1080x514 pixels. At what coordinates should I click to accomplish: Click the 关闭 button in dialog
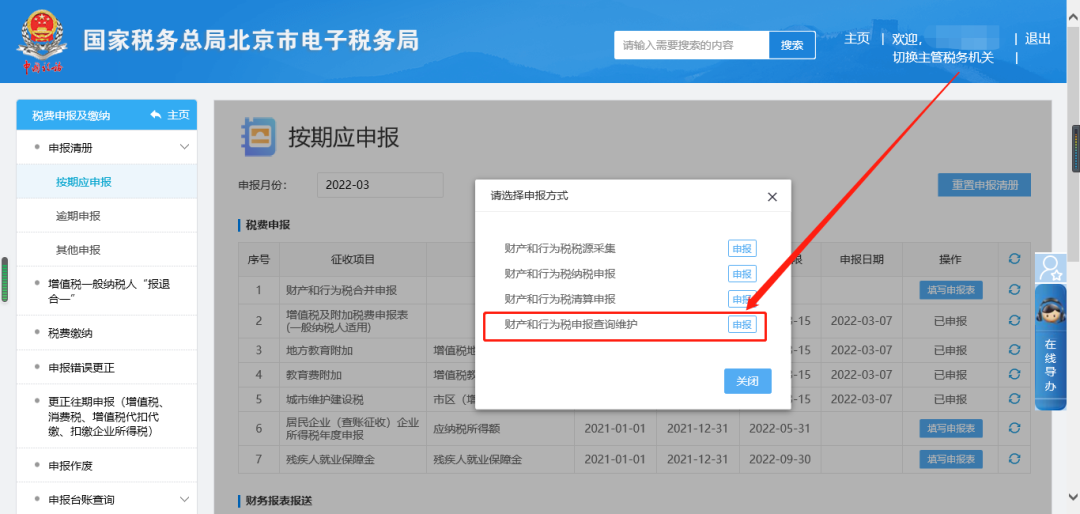[747, 381]
